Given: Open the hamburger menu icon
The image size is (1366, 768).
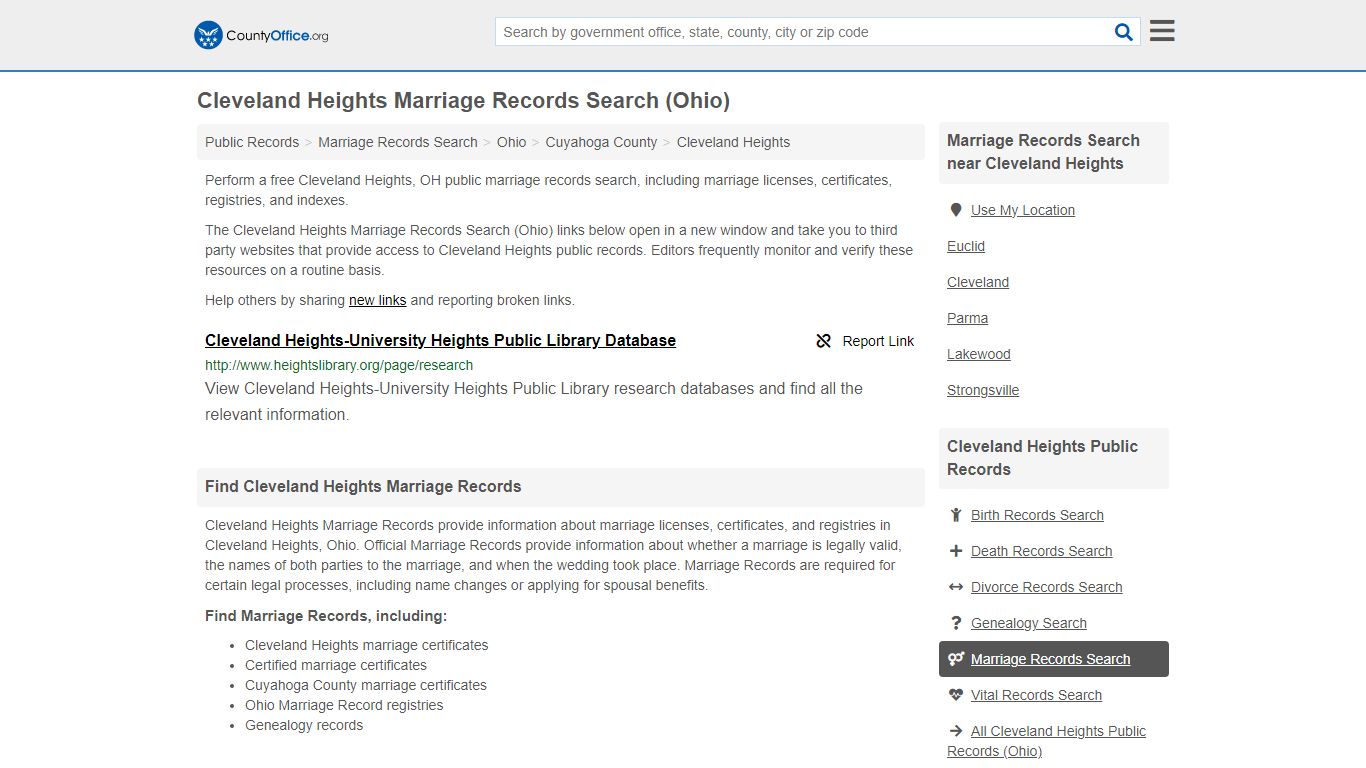Looking at the screenshot, I should click(x=1162, y=31).
